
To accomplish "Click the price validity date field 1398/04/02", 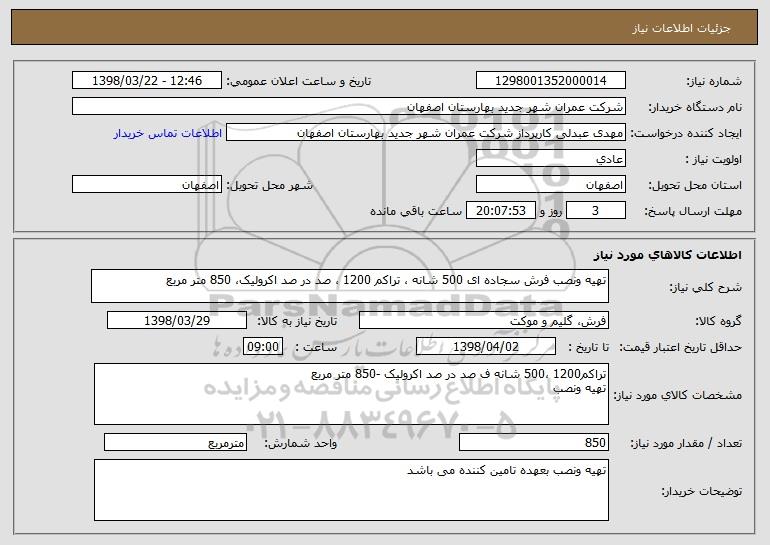I will [x=486, y=347].
